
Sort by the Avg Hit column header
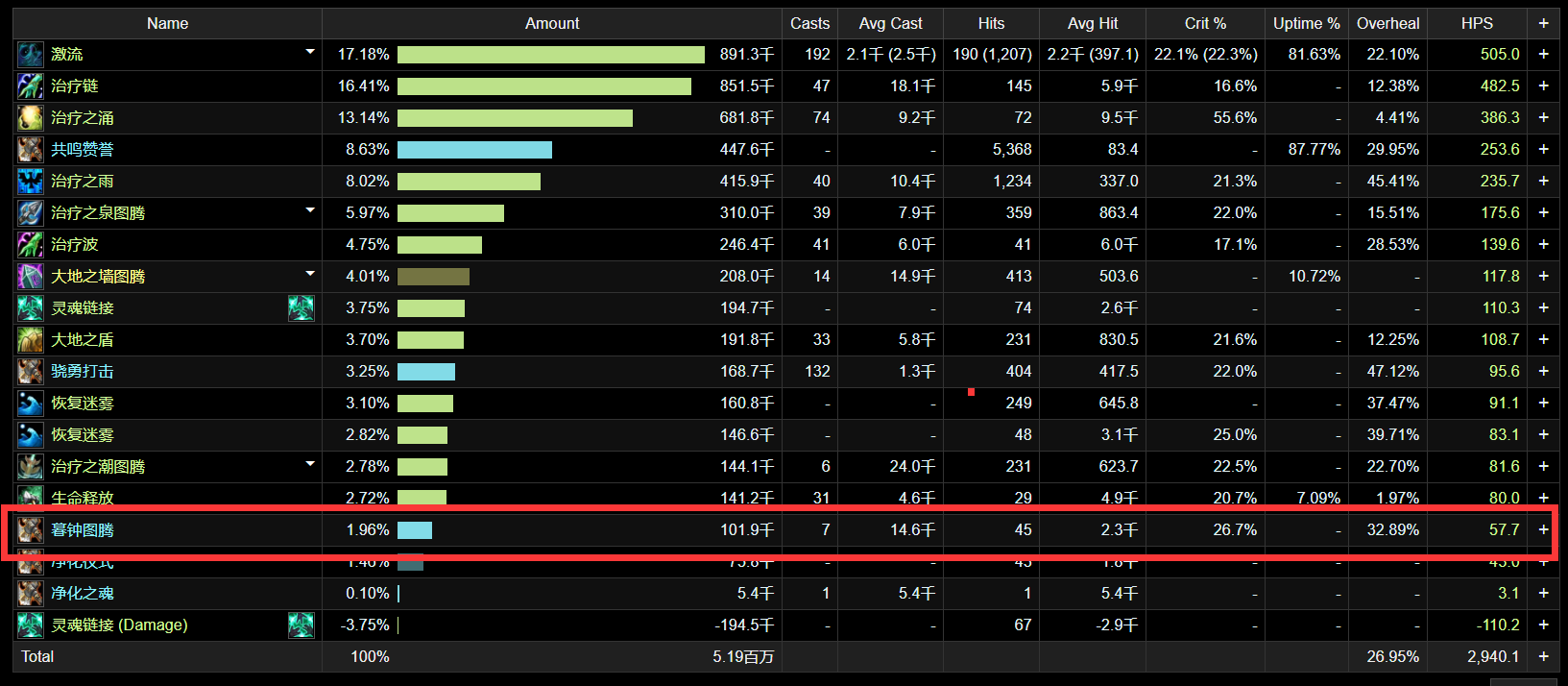click(x=1093, y=23)
